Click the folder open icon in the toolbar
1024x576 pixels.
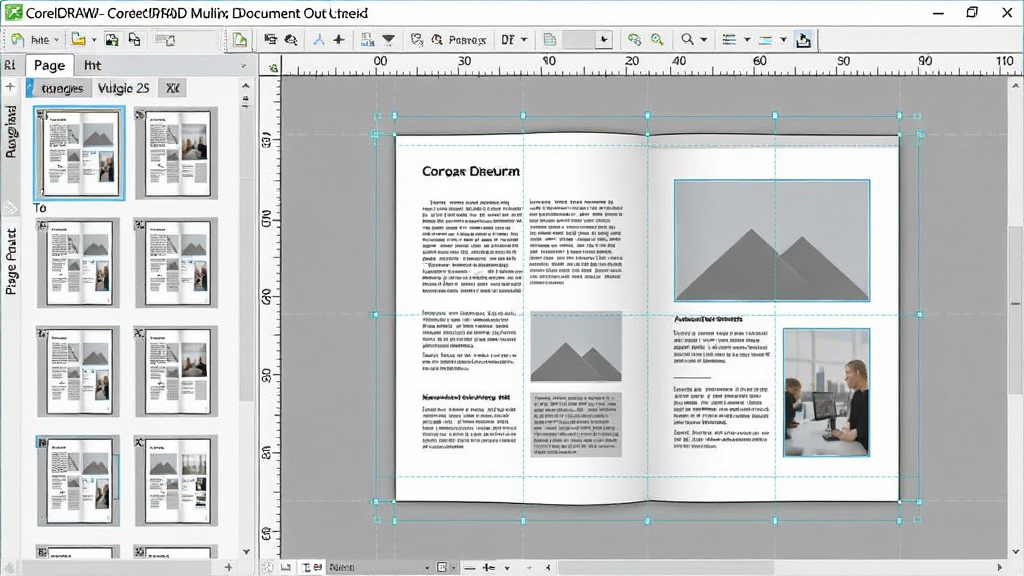point(78,40)
